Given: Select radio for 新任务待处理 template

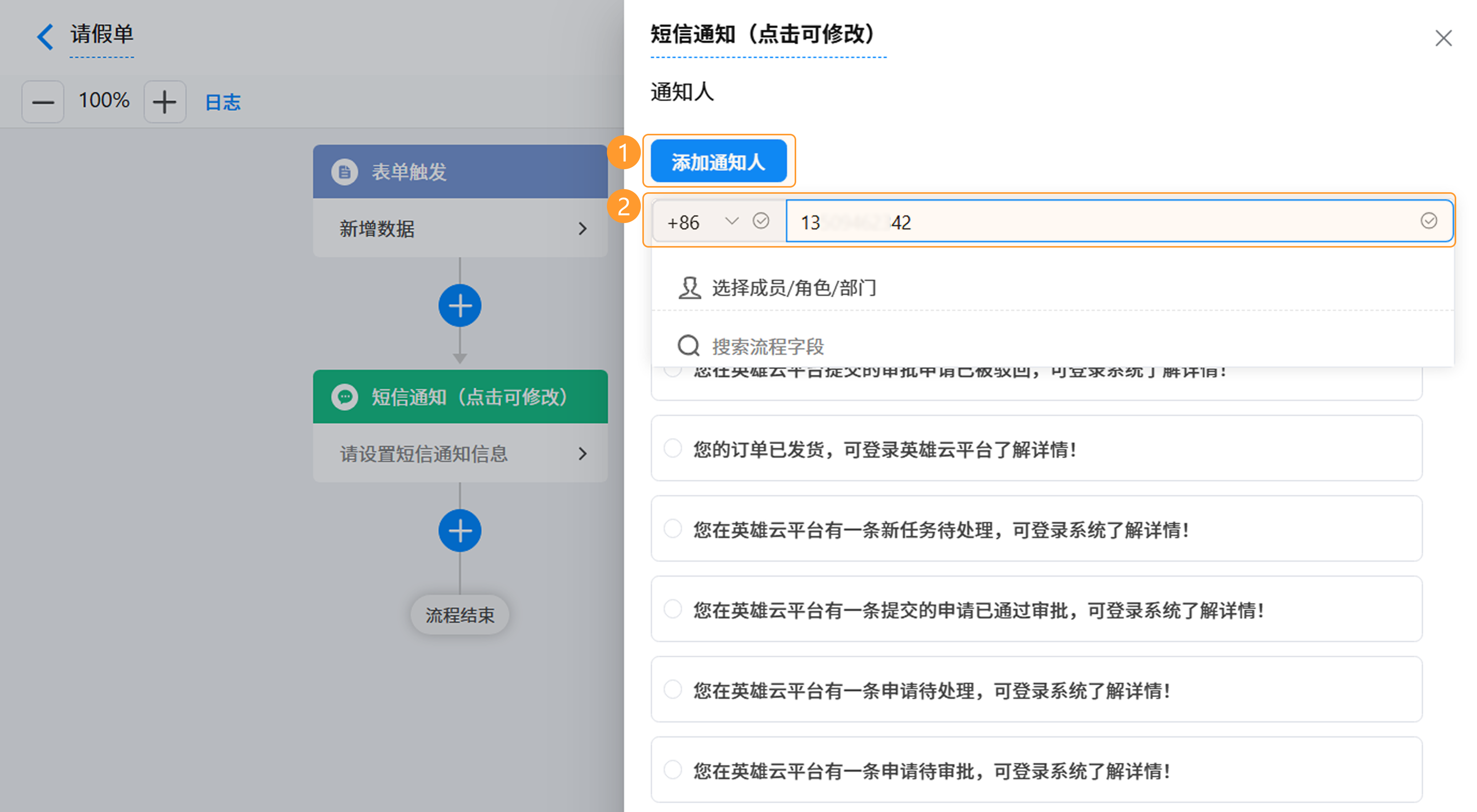Looking at the screenshot, I should 673,528.
